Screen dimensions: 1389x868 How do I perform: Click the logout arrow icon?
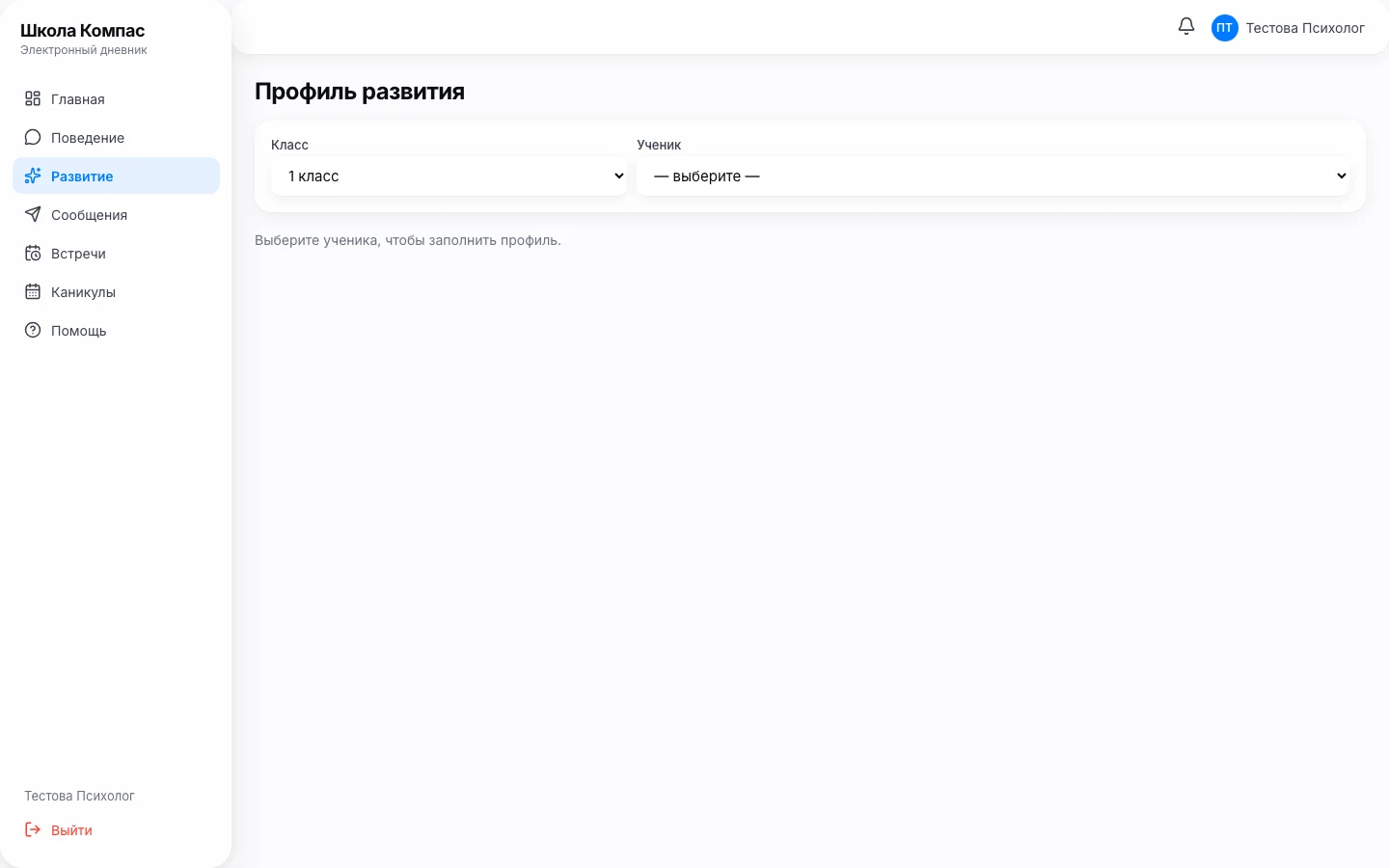point(33,829)
